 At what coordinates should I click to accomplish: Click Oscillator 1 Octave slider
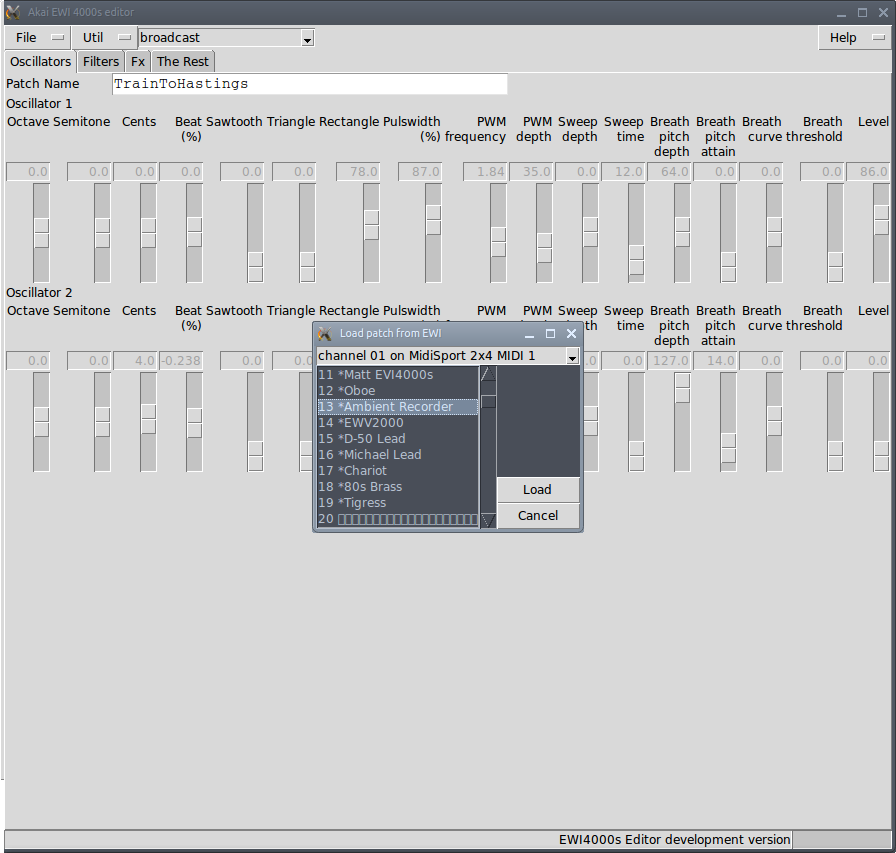[41, 233]
